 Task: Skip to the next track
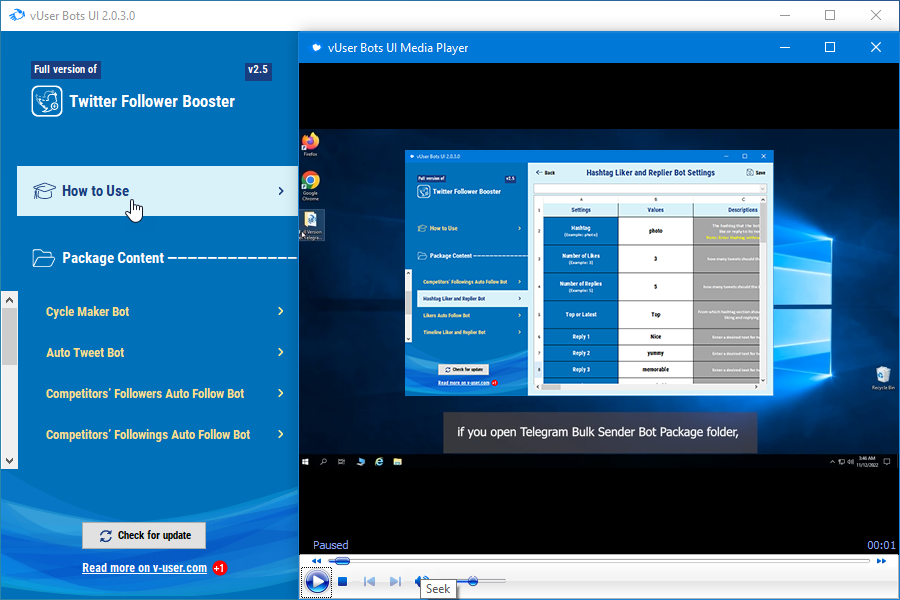pos(395,582)
